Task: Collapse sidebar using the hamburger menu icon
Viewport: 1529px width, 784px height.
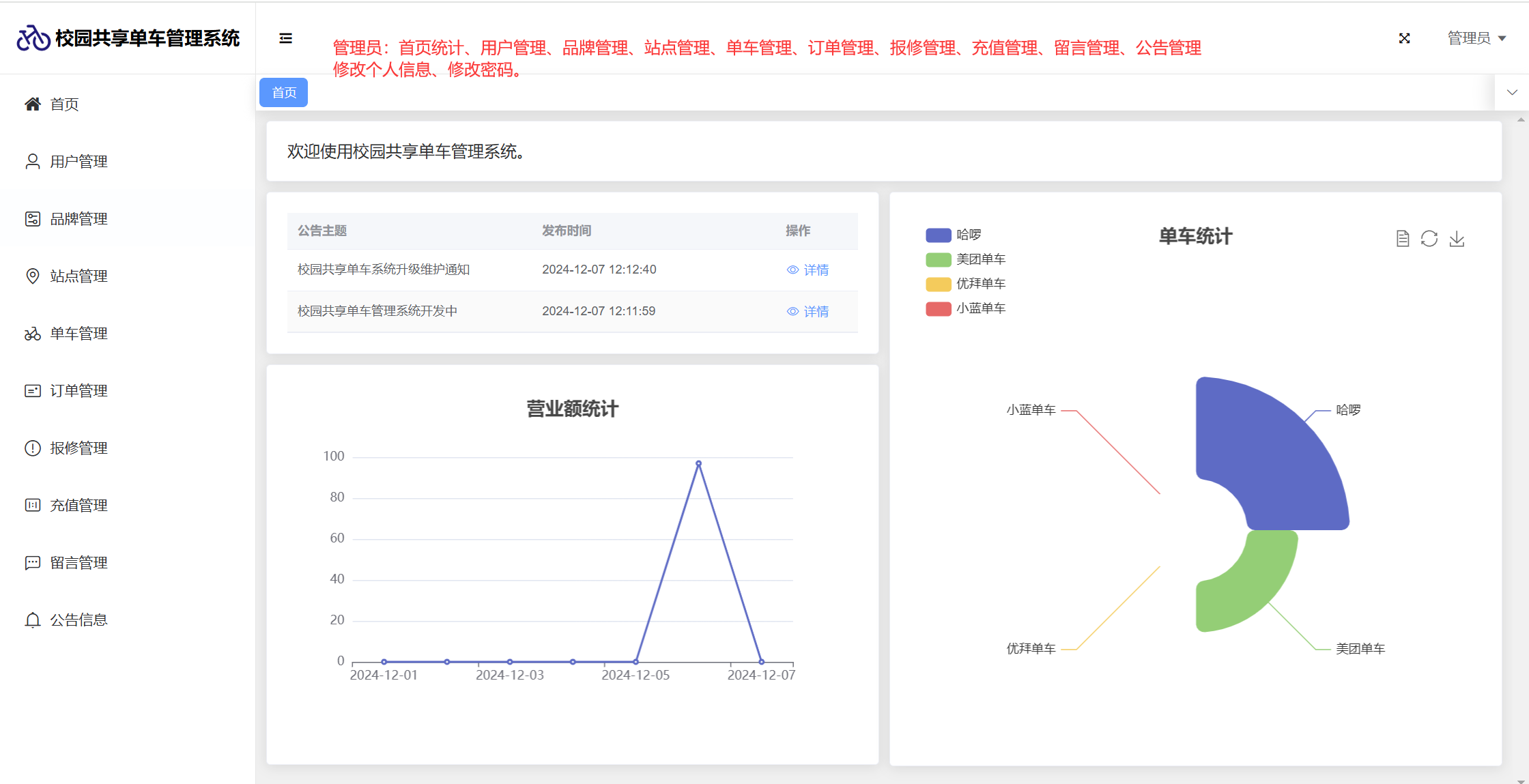Action: 286,38
